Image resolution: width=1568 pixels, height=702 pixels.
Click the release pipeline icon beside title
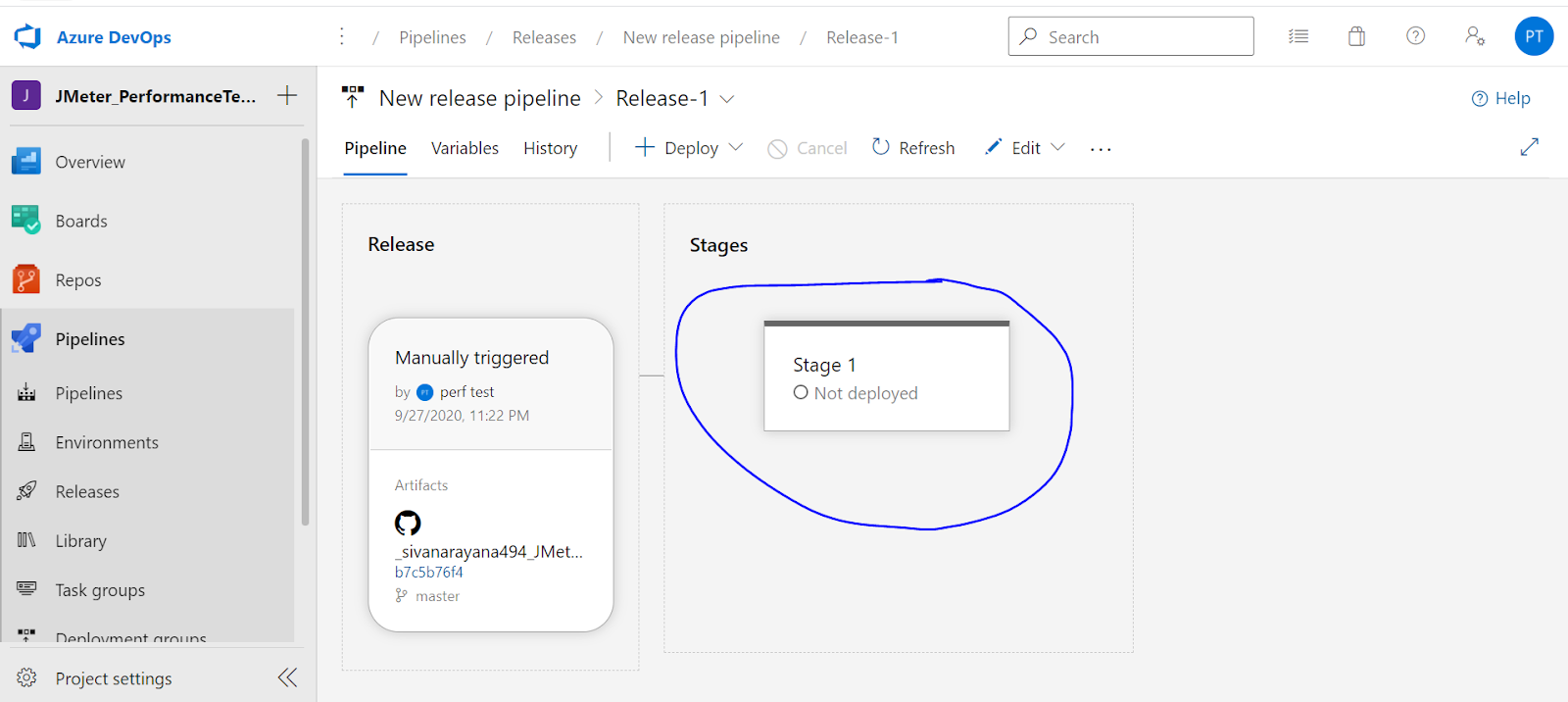[353, 97]
